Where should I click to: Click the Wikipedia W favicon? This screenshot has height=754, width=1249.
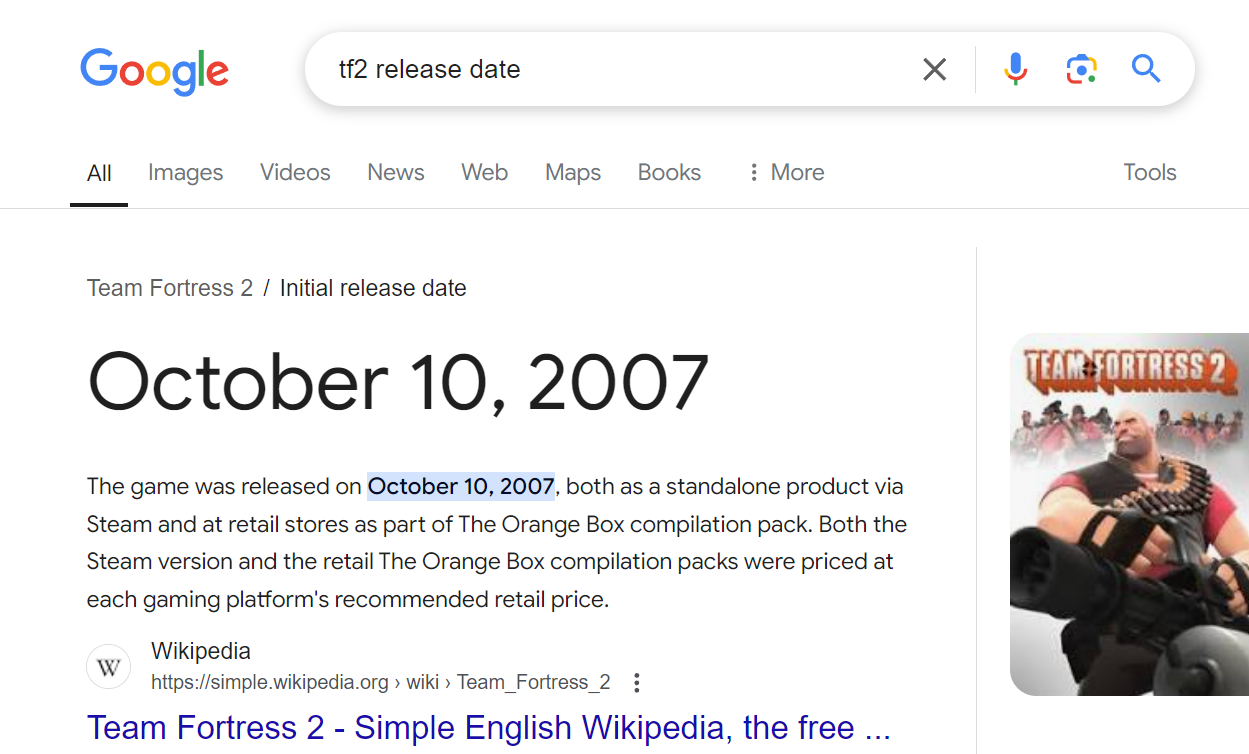click(x=109, y=667)
